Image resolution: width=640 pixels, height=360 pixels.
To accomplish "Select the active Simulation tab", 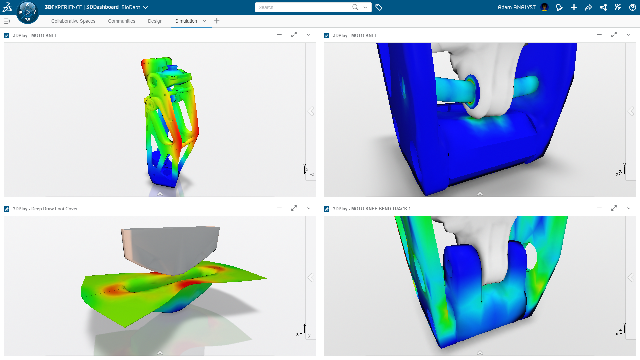I will tap(186, 21).
